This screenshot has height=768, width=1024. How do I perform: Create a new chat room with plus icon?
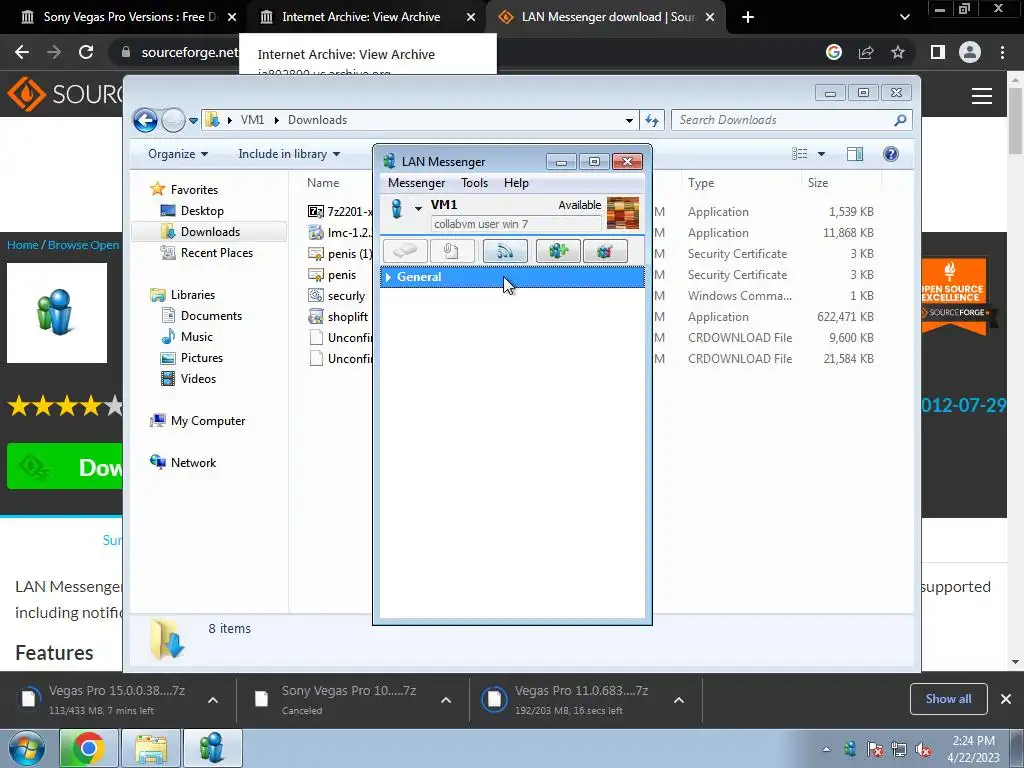(x=558, y=251)
